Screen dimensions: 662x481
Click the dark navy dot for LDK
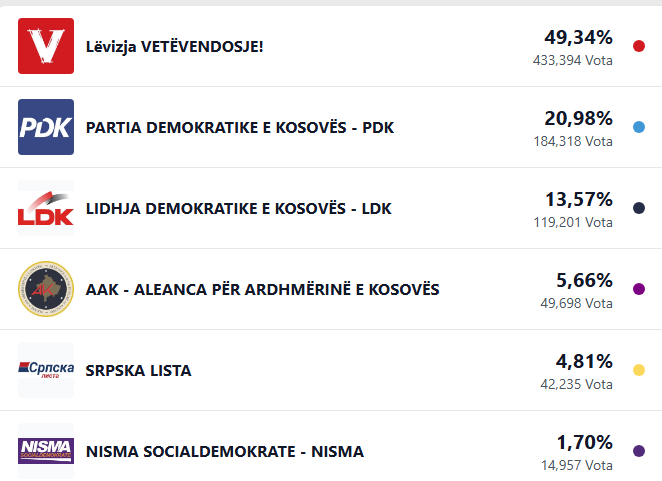click(639, 208)
